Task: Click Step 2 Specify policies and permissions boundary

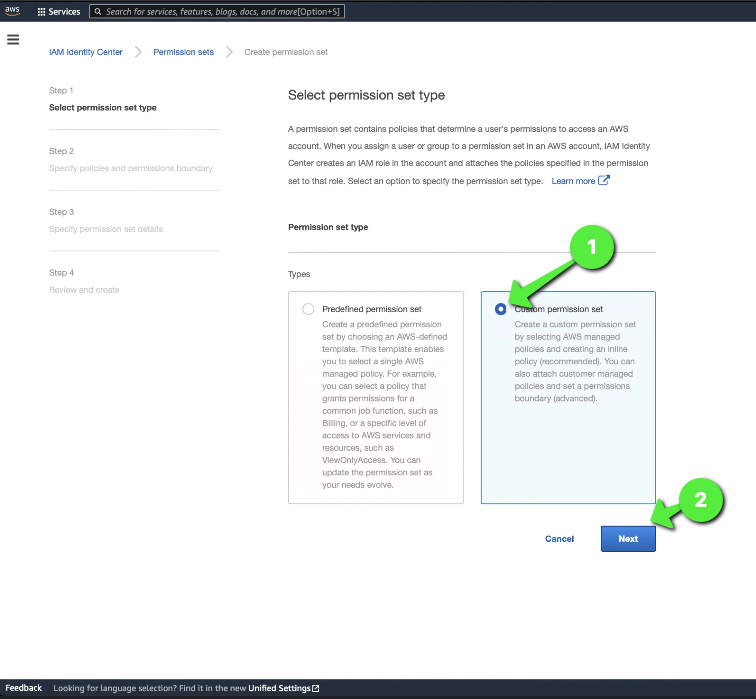Action: coord(131,160)
